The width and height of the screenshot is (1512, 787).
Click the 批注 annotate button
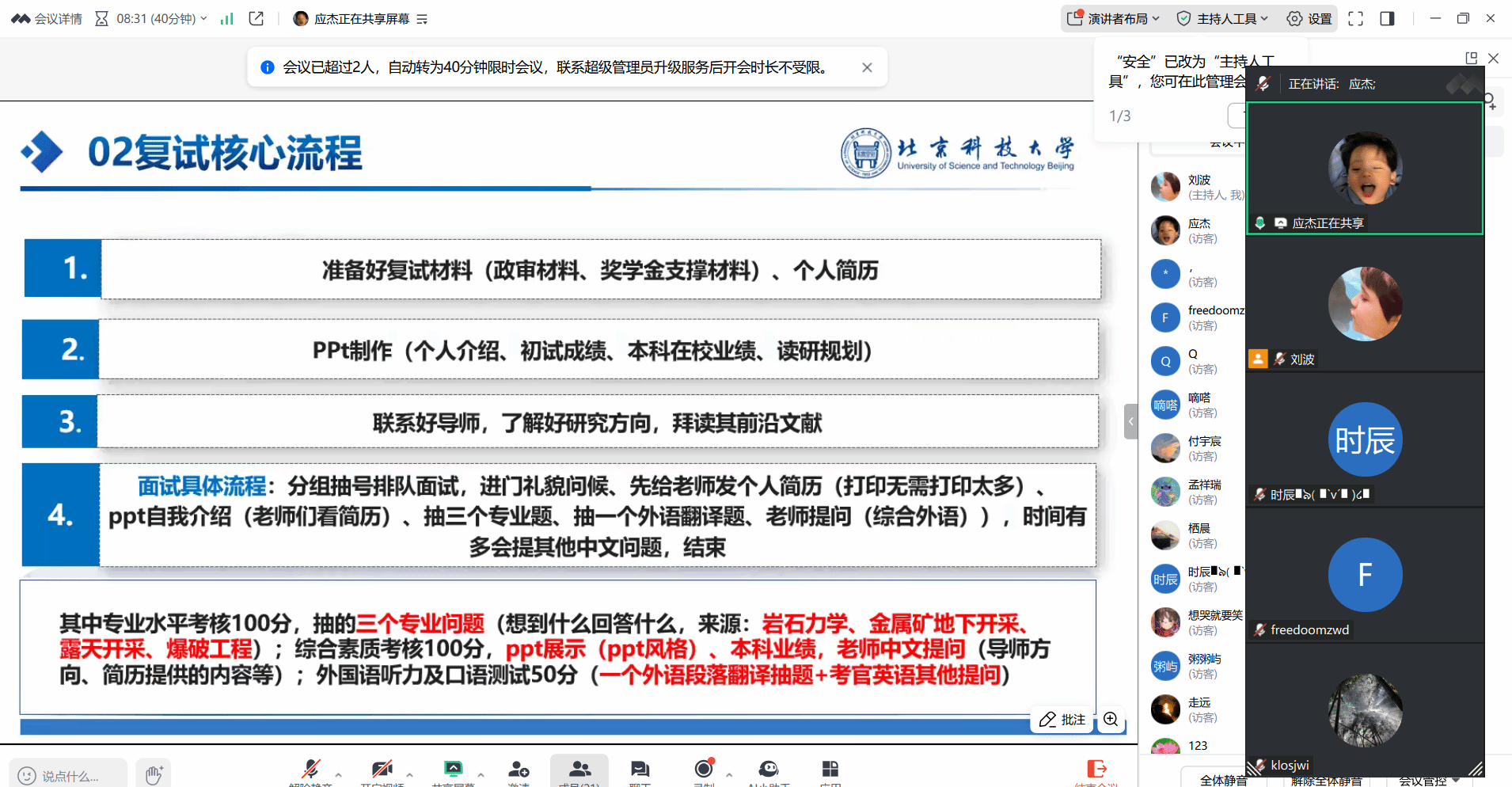tap(1062, 719)
